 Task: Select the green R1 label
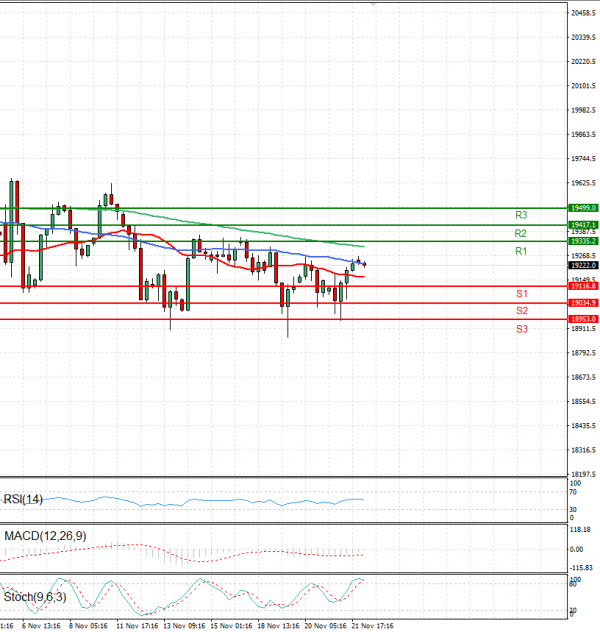tap(521, 252)
